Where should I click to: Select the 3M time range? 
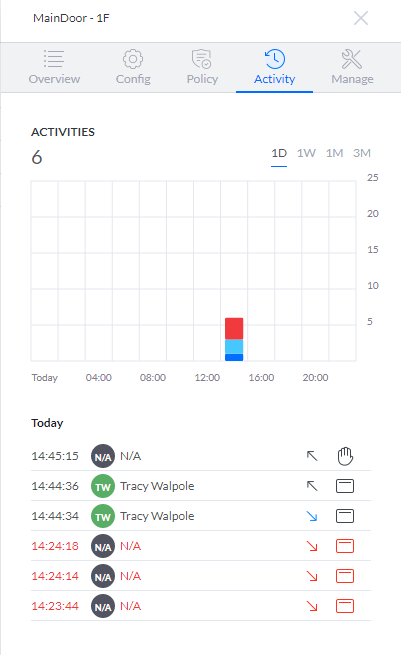click(x=362, y=153)
